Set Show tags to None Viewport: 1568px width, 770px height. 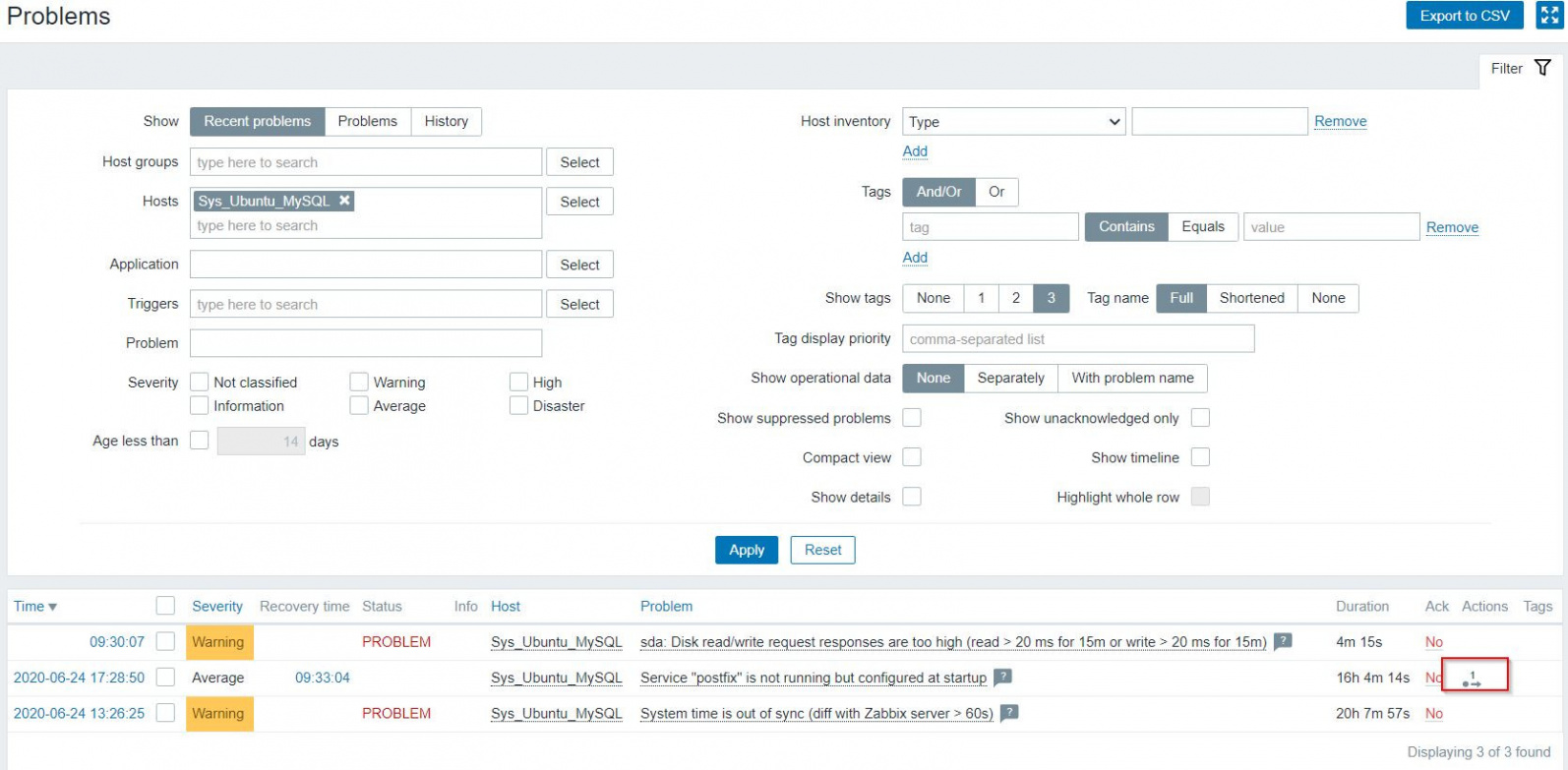[934, 298]
